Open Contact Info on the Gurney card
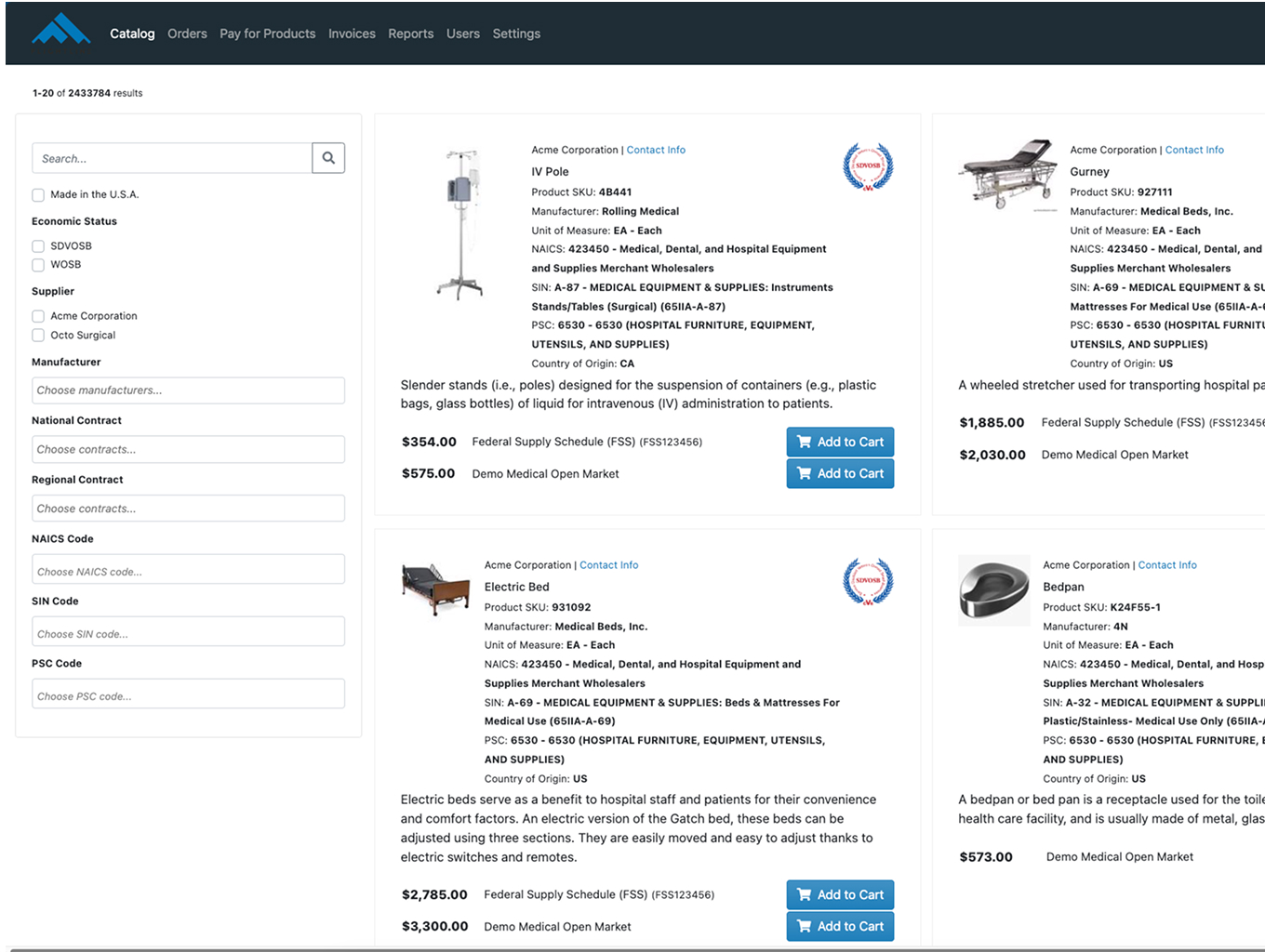The width and height of the screenshot is (1265, 952). coord(1194,150)
